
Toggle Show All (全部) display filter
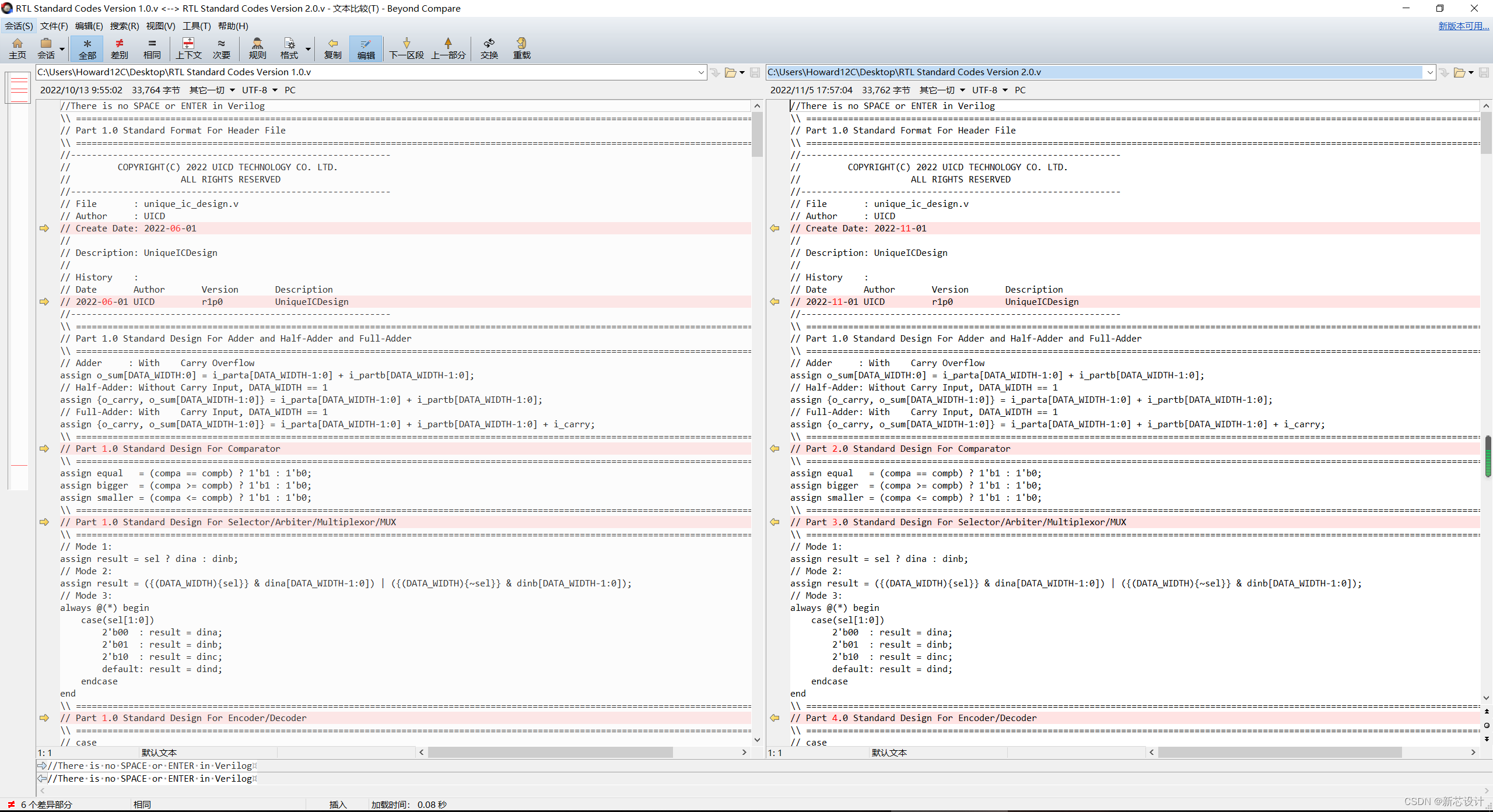[87, 48]
